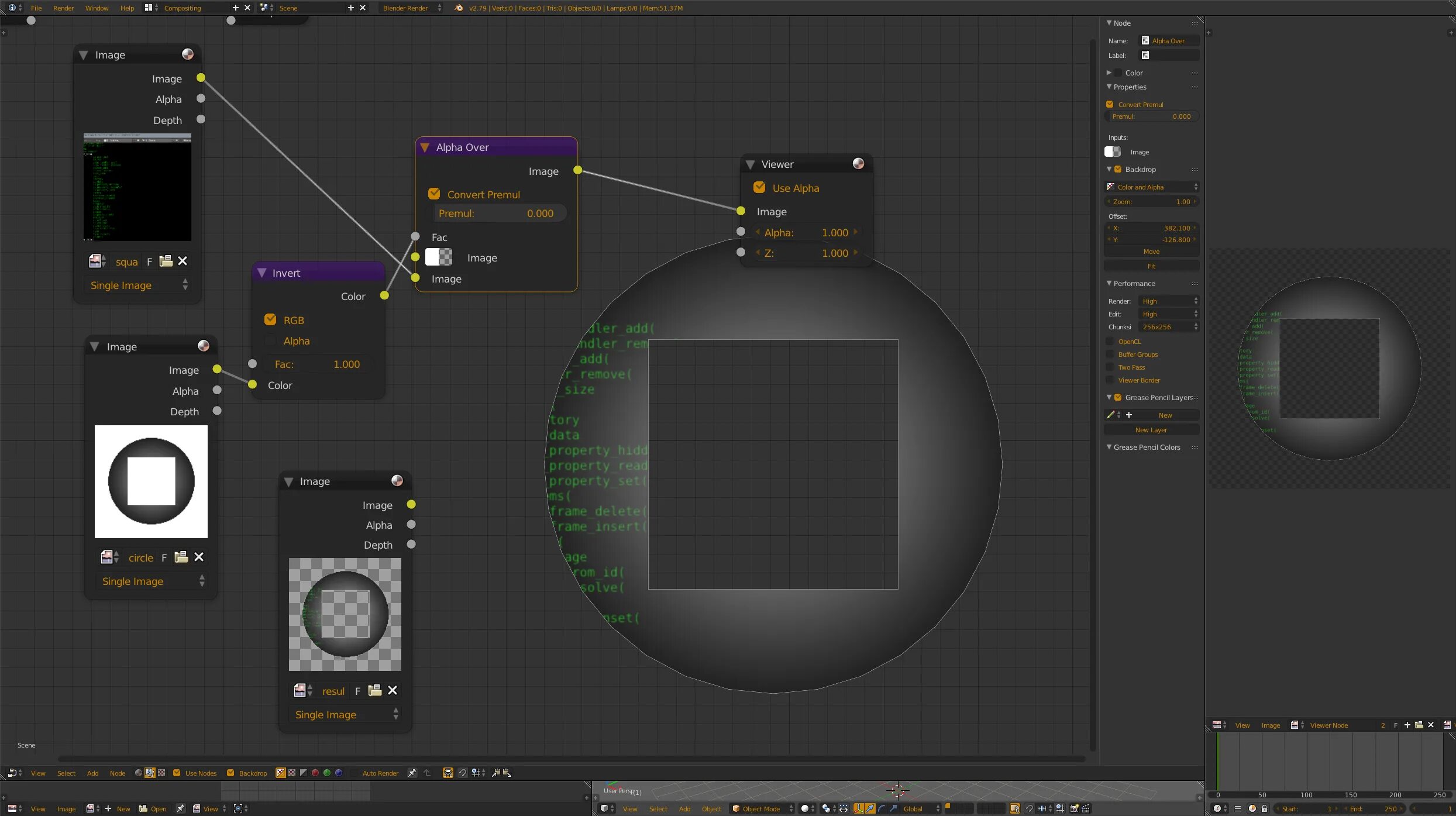Click the copy nodes to clipboard icon
Image resolution: width=1456 pixels, height=816 pixels.
tap(495, 773)
